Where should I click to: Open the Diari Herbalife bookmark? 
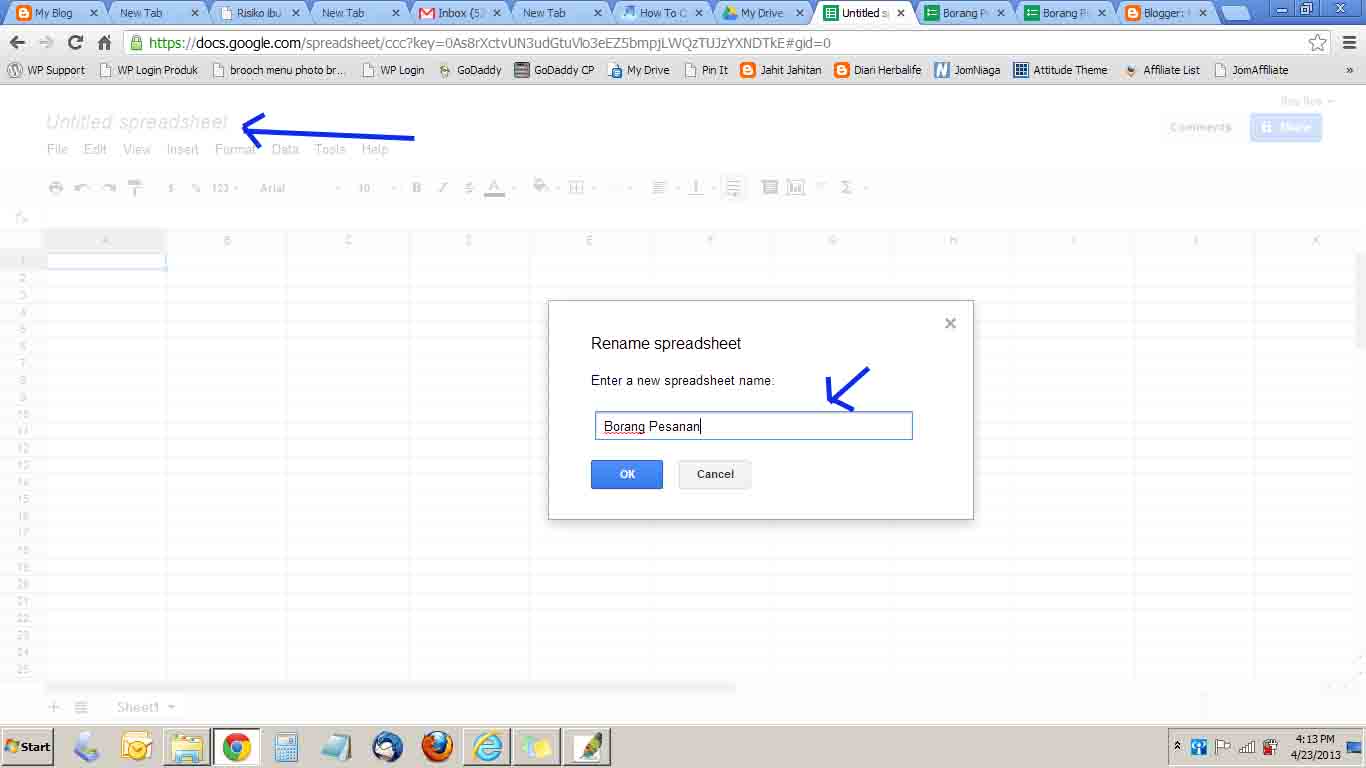[x=878, y=70]
